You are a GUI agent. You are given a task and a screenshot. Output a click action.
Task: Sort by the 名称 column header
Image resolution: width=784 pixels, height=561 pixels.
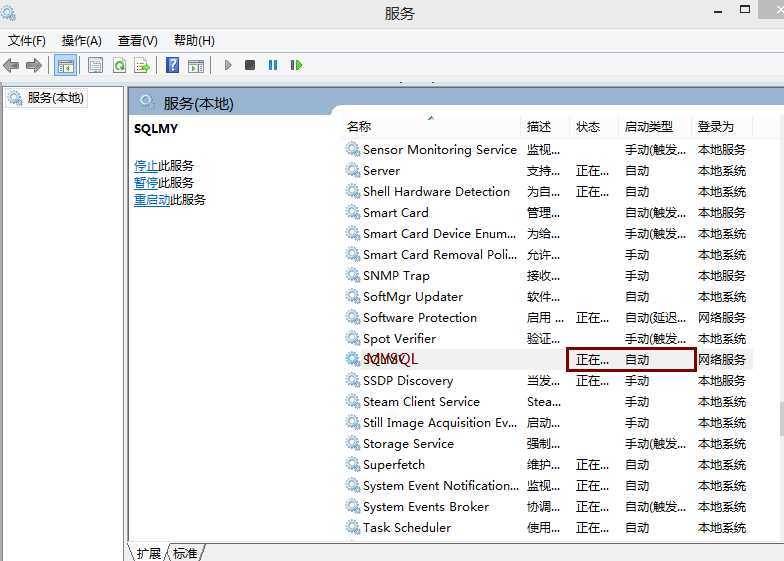432,126
